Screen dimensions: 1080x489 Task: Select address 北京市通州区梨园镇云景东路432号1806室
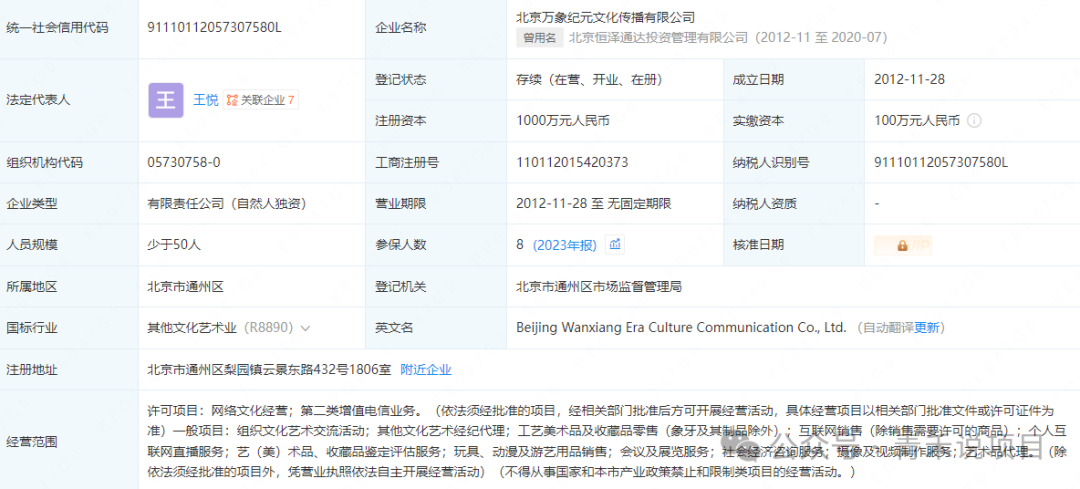(269, 370)
